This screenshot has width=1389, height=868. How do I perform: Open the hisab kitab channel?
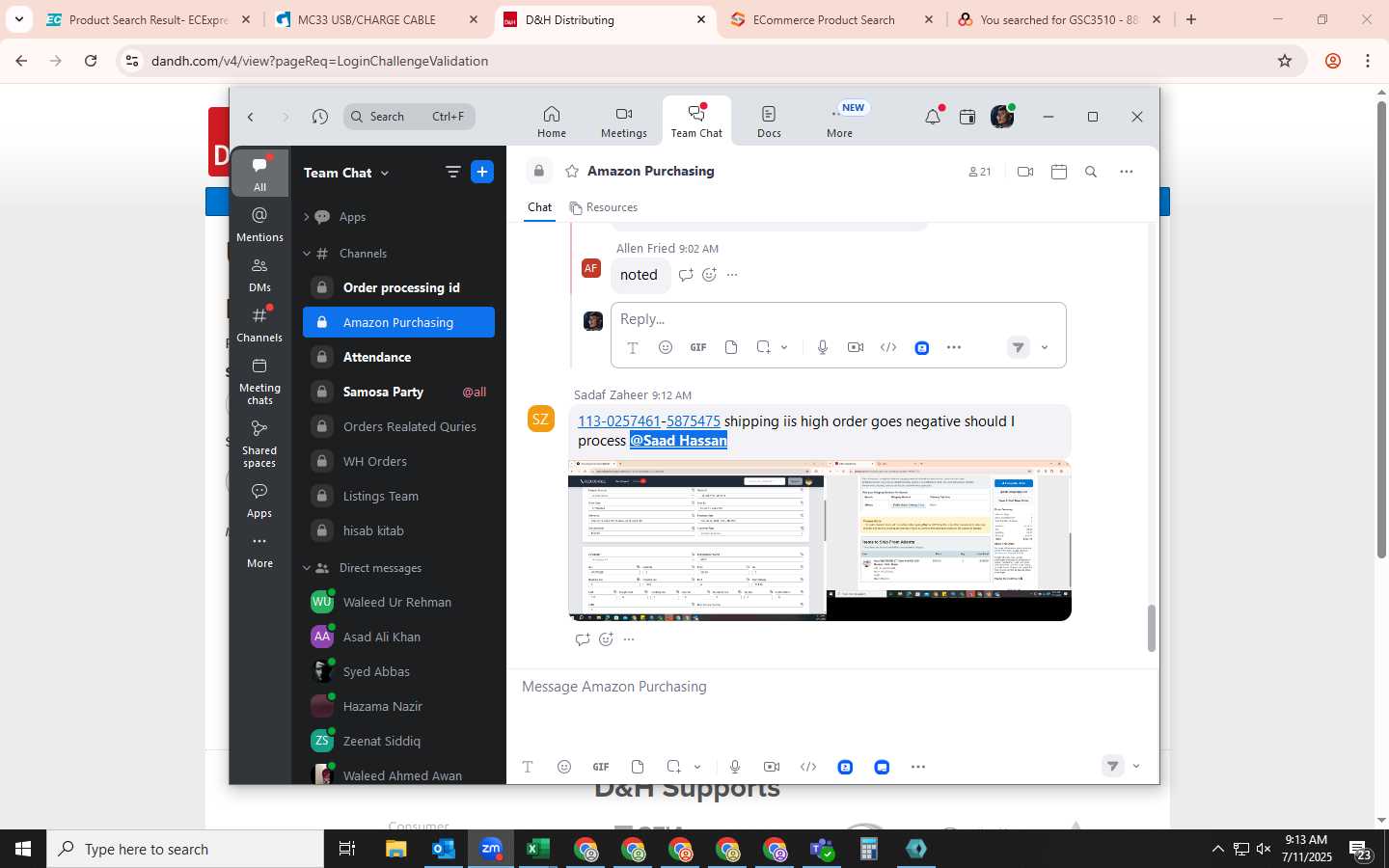click(398, 530)
